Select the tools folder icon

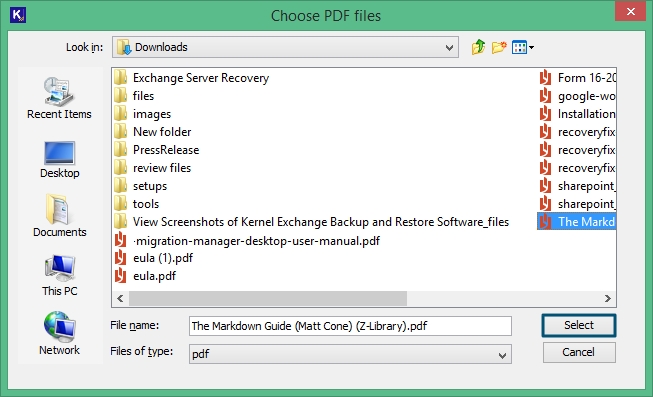coord(121,204)
